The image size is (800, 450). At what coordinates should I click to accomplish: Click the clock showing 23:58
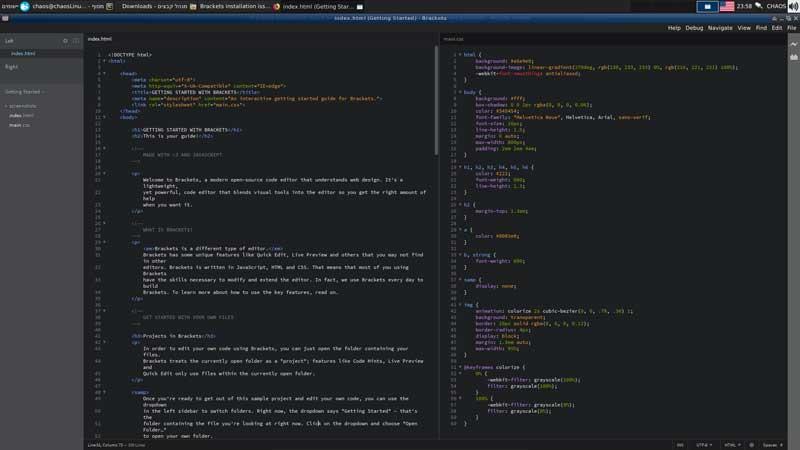(744, 6)
